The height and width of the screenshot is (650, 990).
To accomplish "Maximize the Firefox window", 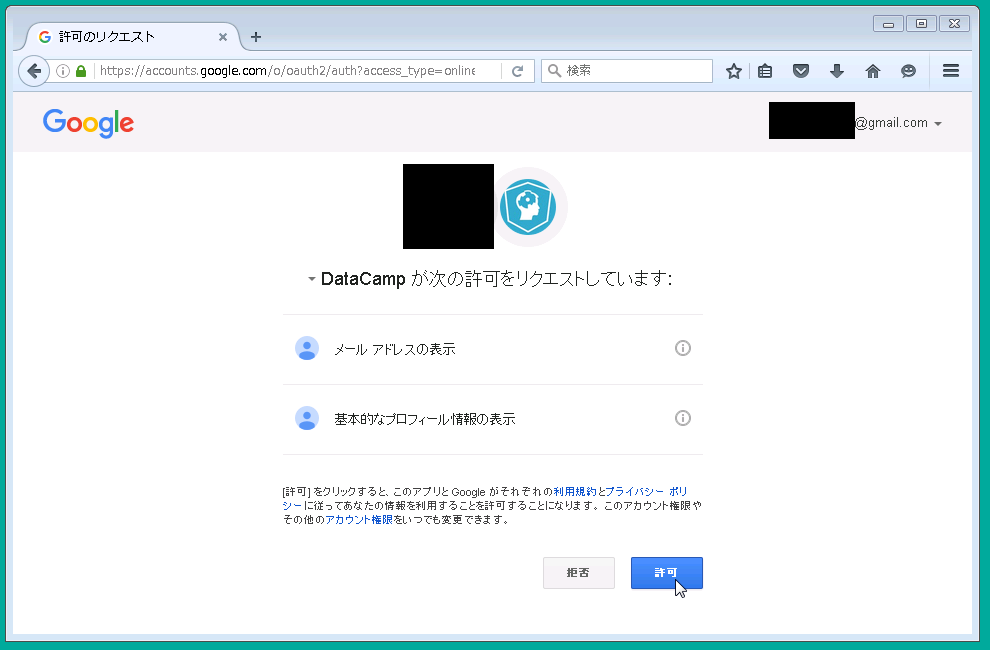I will (x=921, y=24).
